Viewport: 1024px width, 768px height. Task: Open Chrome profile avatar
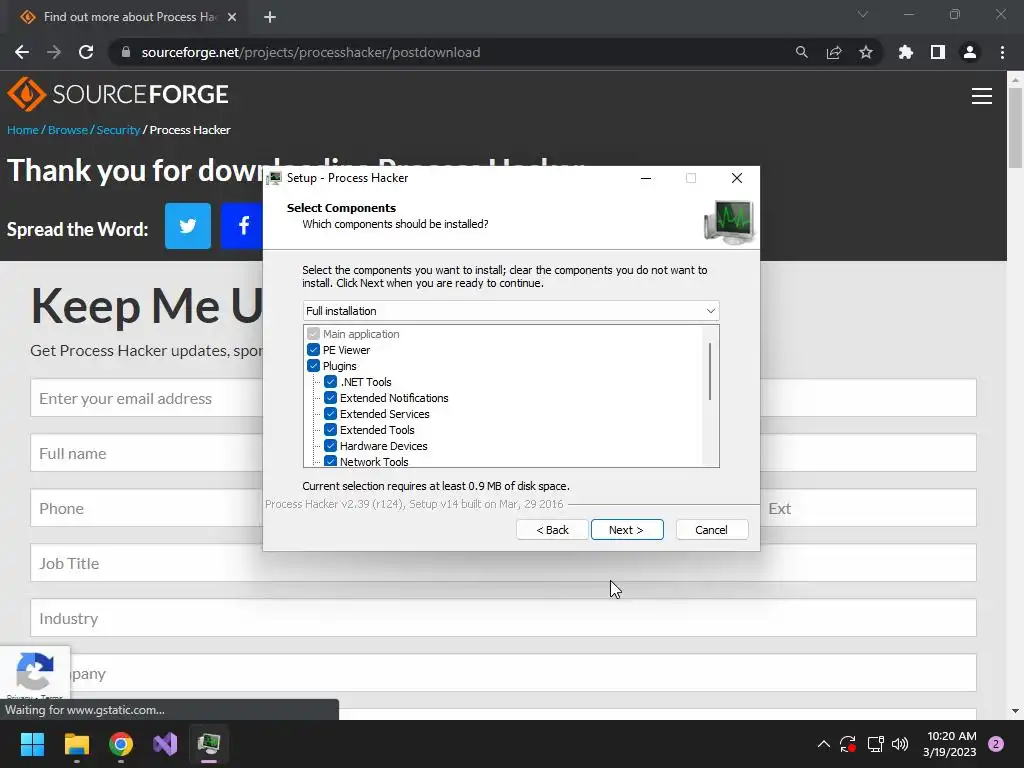(x=970, y=52)
